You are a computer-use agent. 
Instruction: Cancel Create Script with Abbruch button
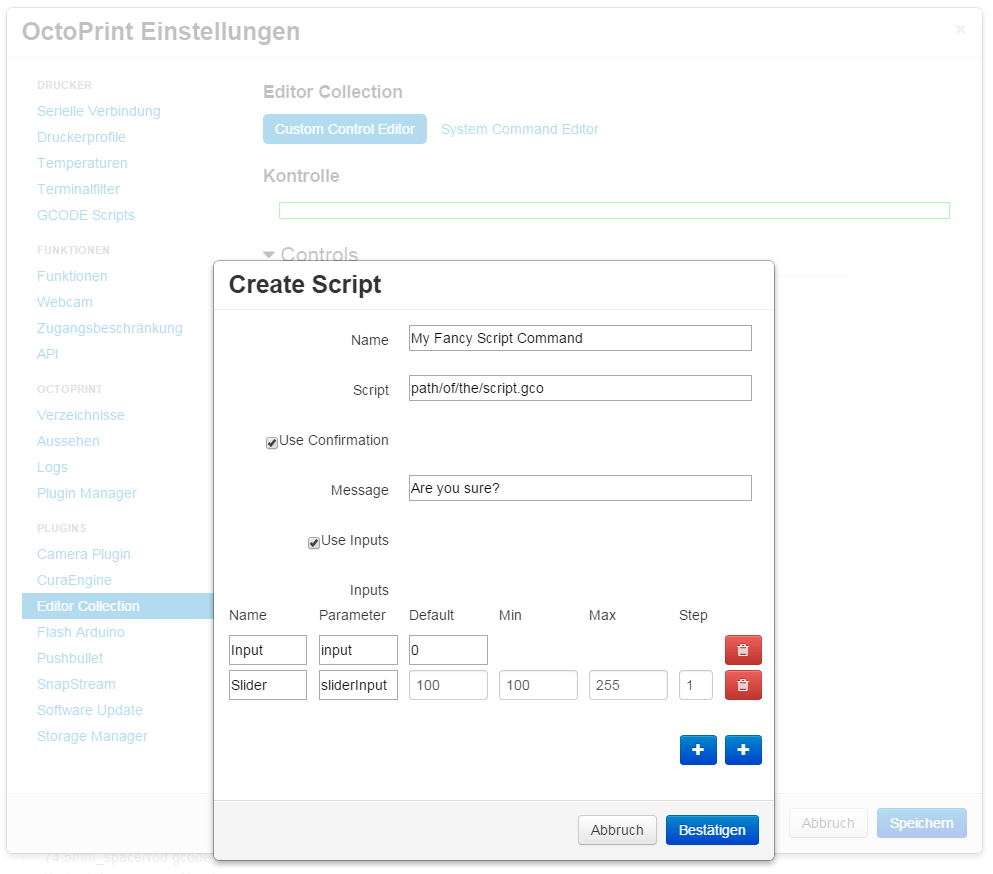pyautogui.click(x=617, y=830)
